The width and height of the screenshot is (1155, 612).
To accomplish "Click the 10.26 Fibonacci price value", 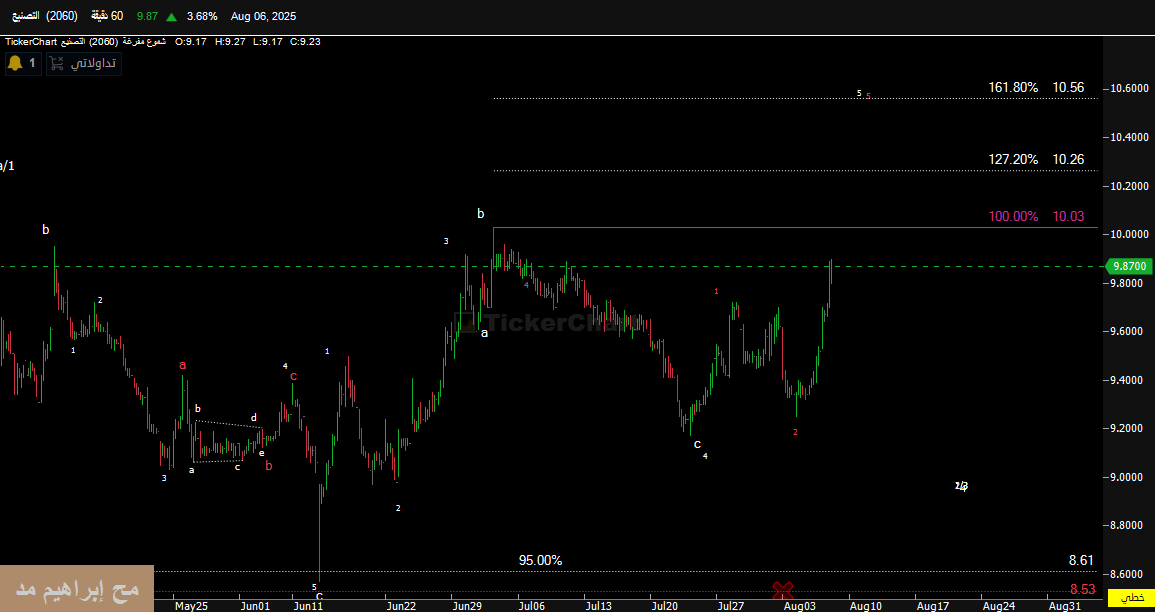I will tap(1068, 160).
